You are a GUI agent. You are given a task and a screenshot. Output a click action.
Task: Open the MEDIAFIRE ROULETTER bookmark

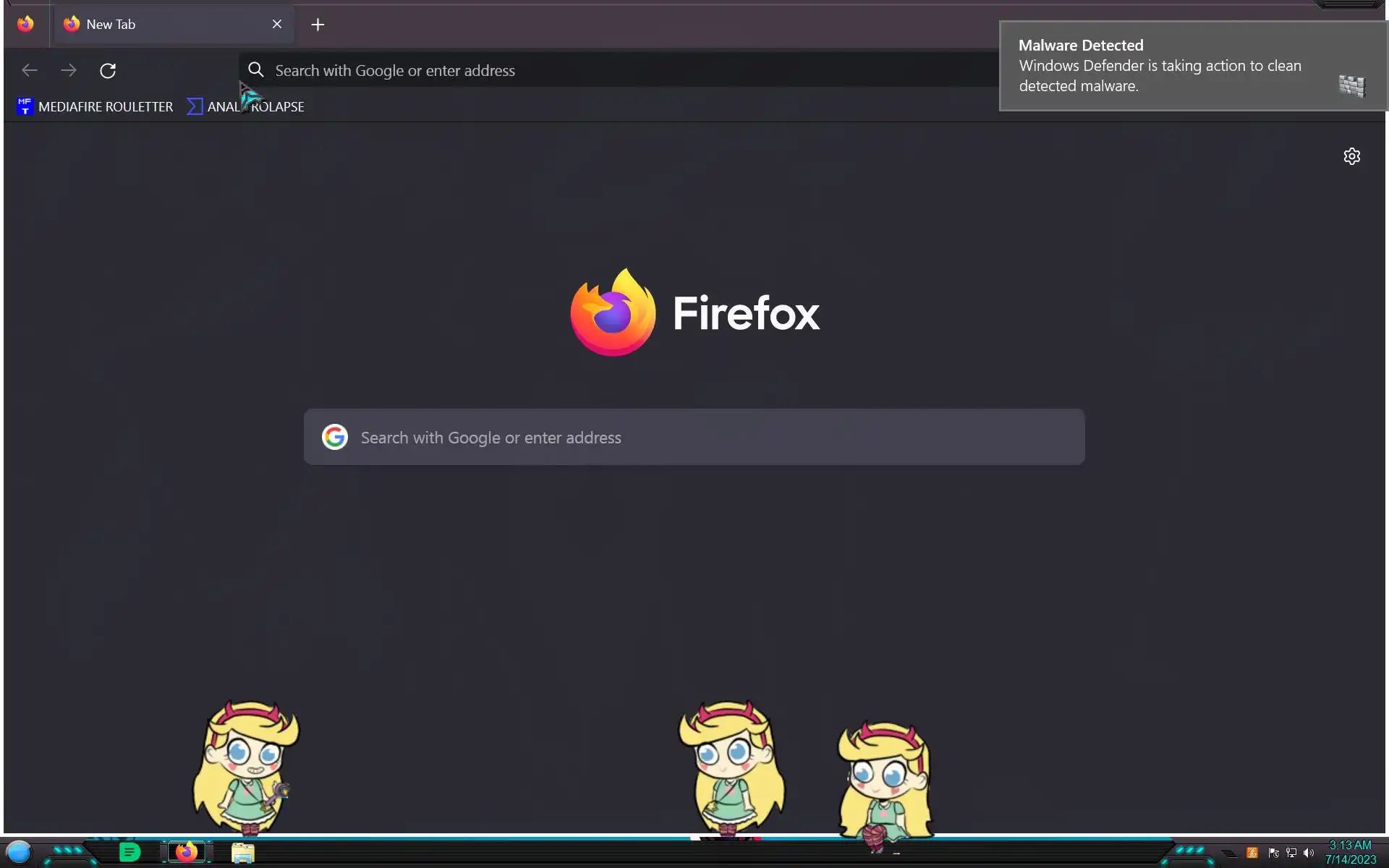[x=95, y=106]
